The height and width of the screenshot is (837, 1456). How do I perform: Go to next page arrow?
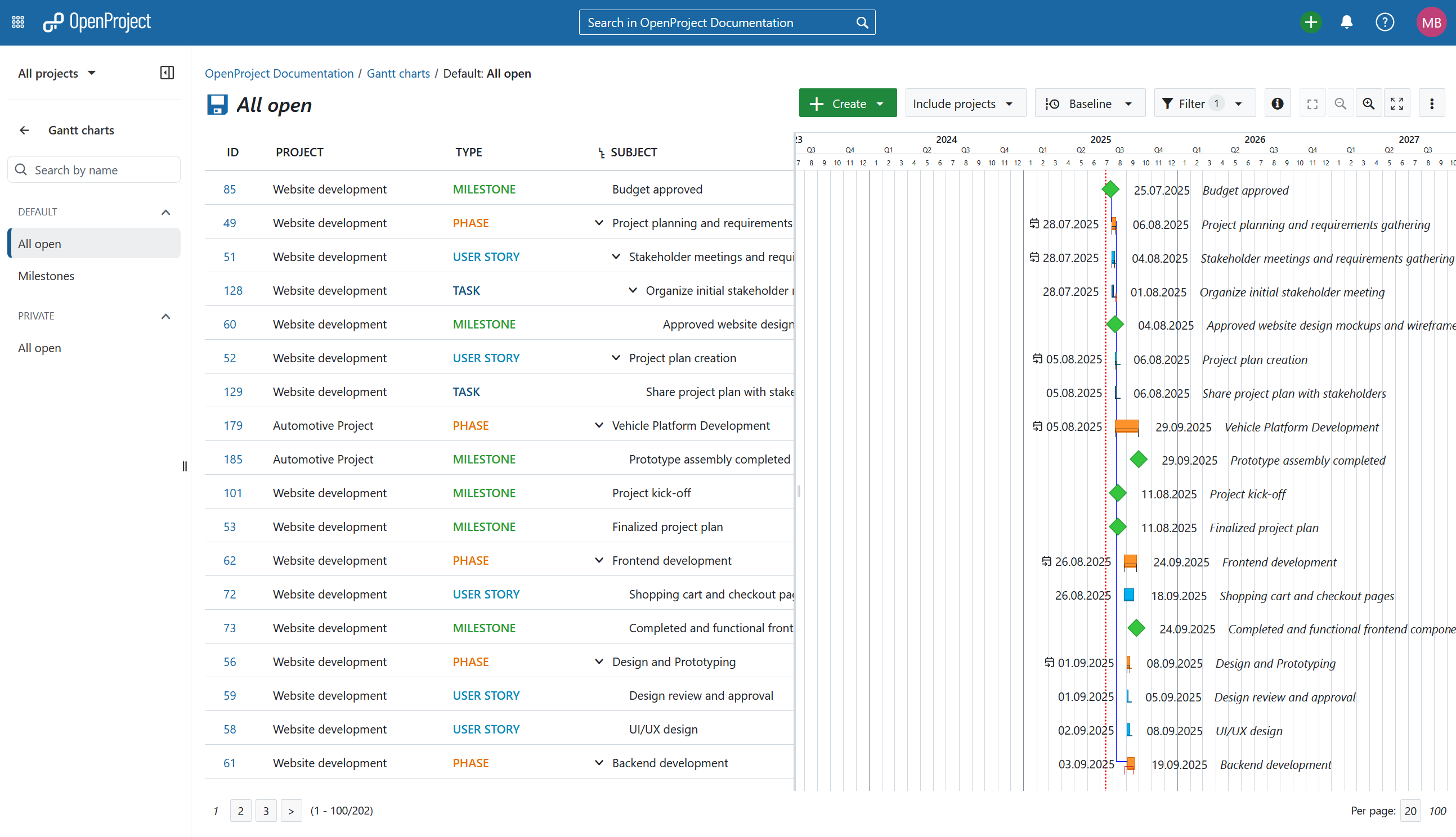[291, 811]
